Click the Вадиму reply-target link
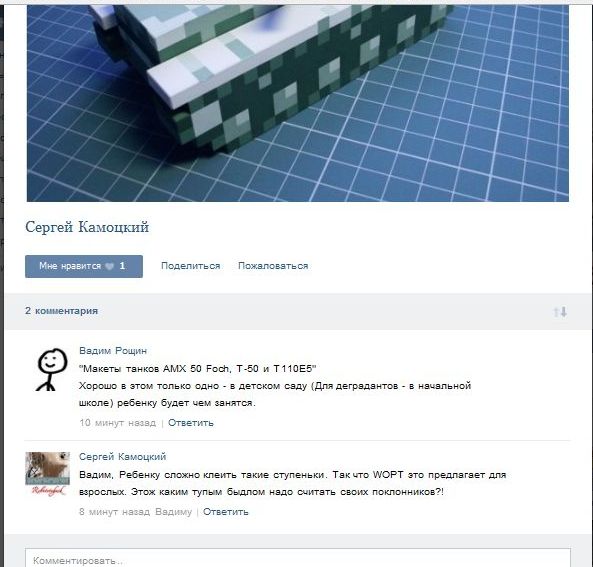The image size is (593, 567). point(174,511)
